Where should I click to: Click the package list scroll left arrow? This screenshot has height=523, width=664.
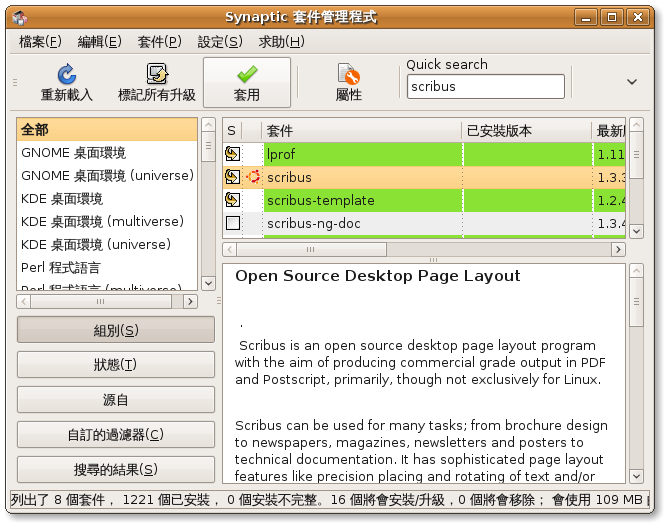tap(230, 249)
